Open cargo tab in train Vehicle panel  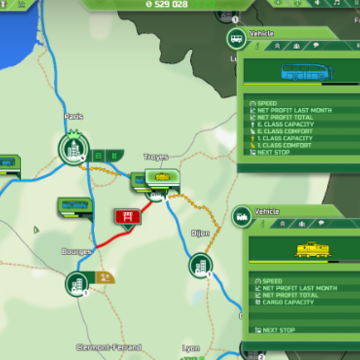(302, 224)
